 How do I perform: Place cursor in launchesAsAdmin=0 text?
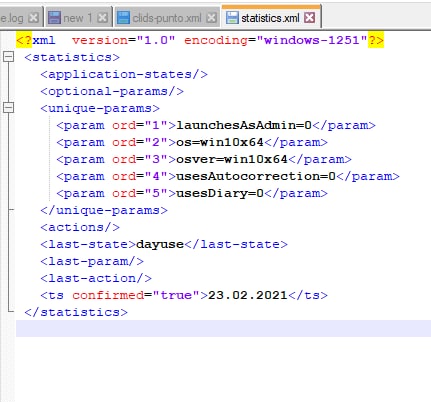pos(244,125)
